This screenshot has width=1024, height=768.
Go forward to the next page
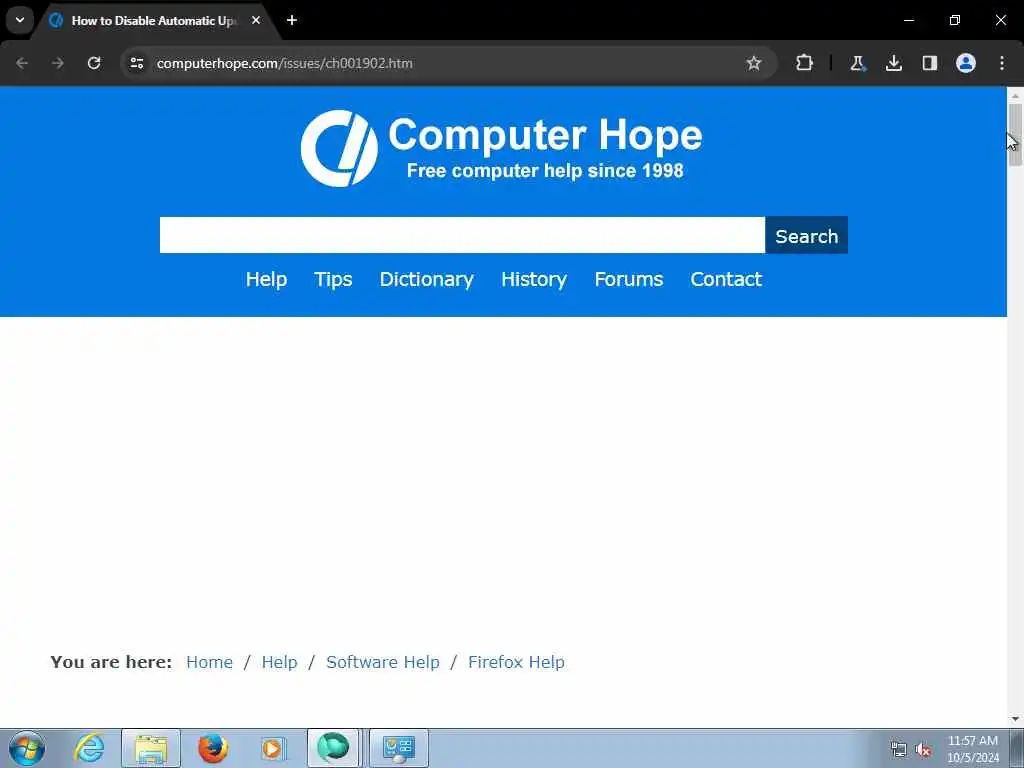click(58, 63)
